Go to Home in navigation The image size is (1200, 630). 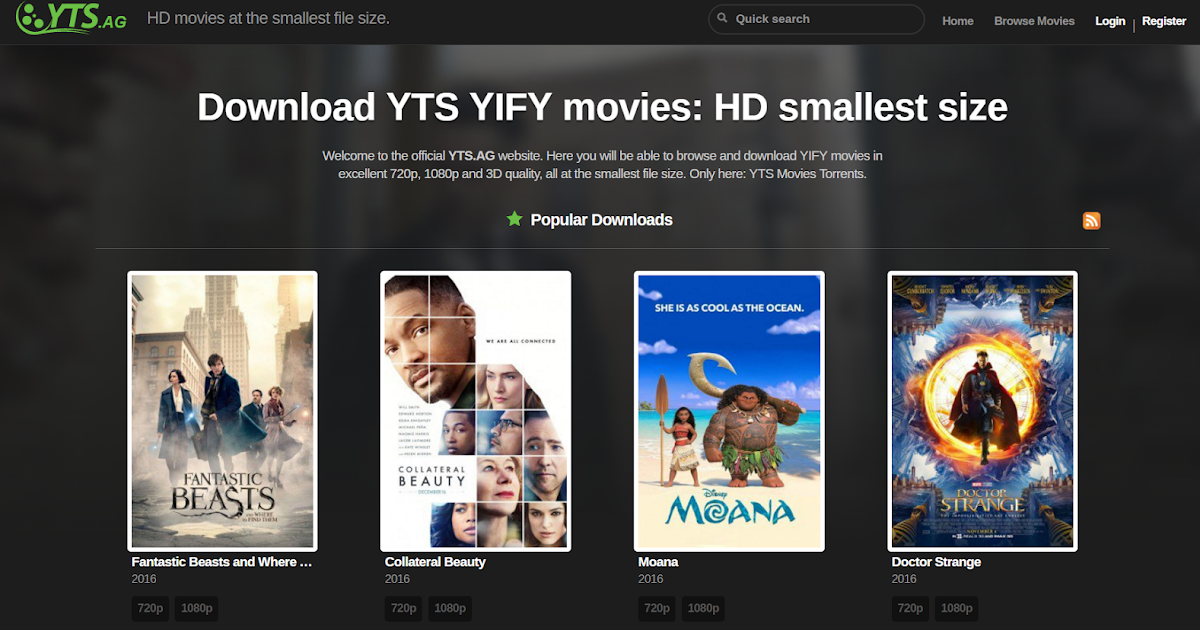[958, 21]
